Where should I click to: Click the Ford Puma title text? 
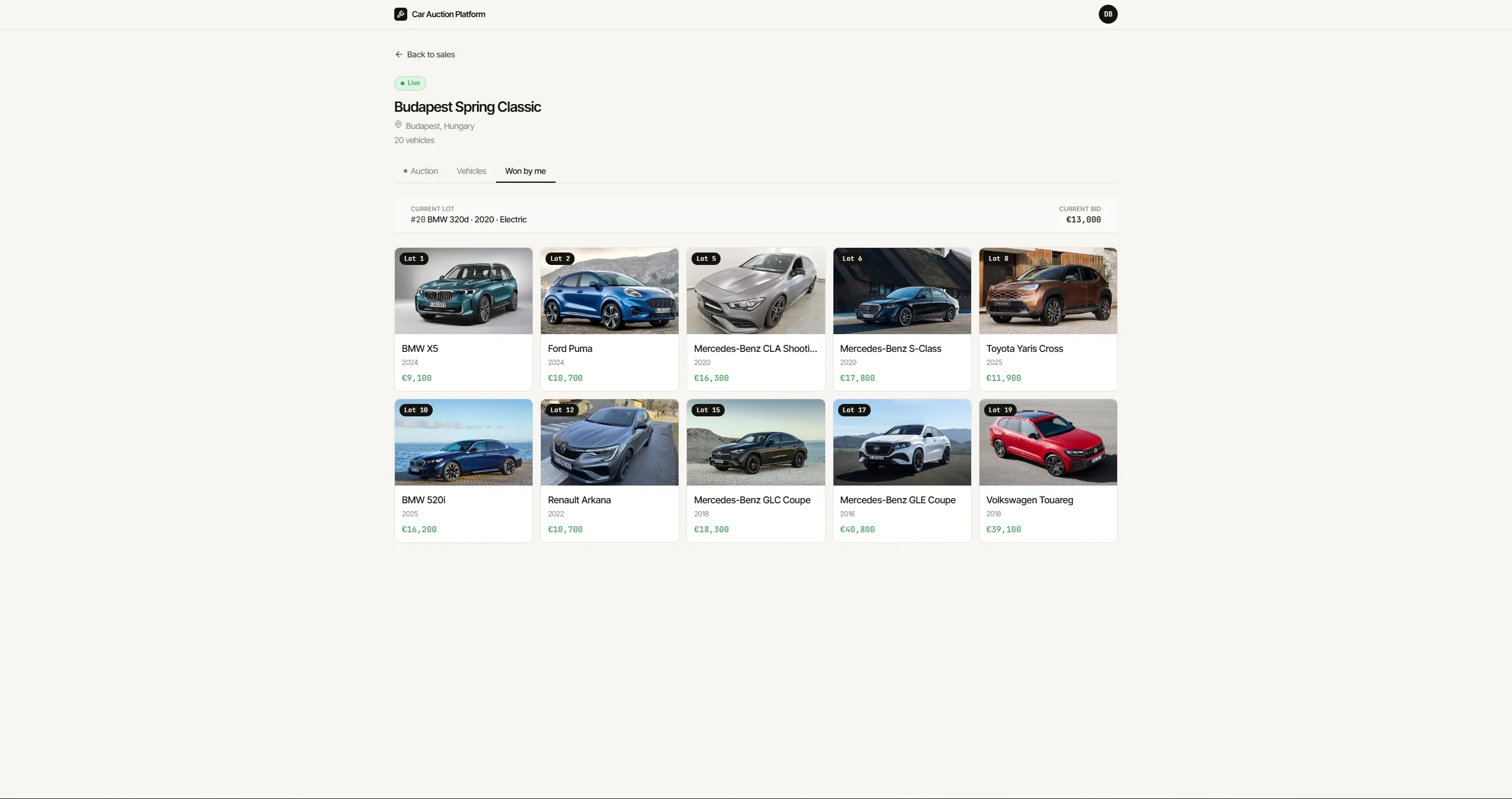click(x=570, y=348)
